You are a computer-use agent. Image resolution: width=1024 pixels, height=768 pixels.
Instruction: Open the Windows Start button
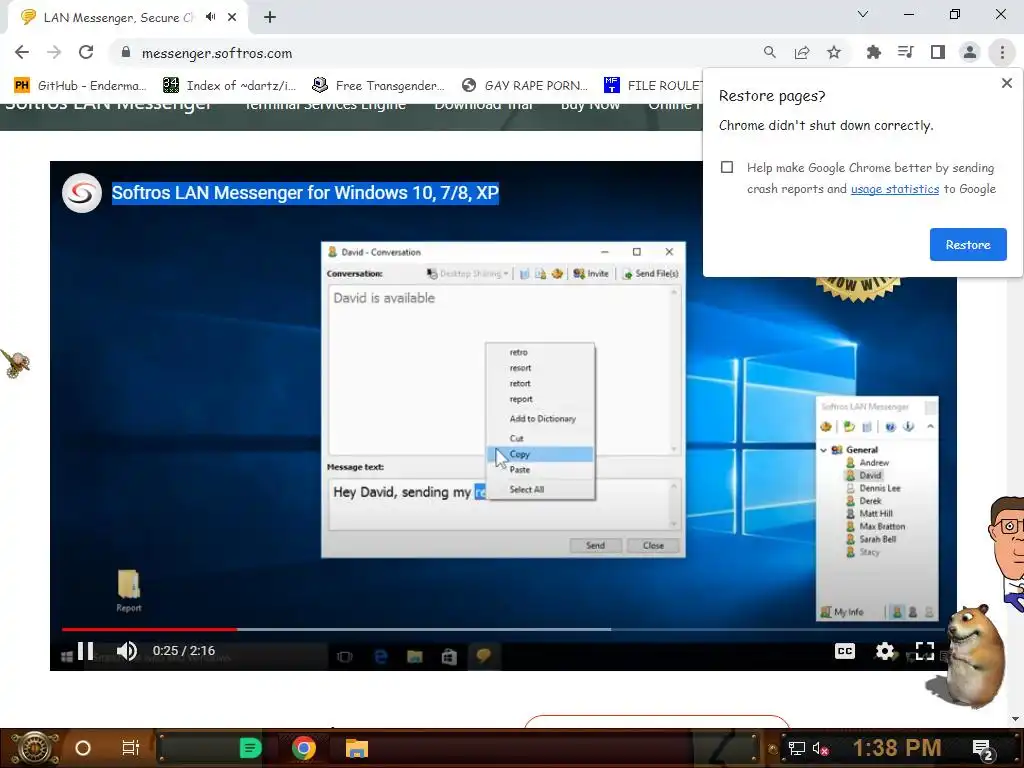click(34, 748)
